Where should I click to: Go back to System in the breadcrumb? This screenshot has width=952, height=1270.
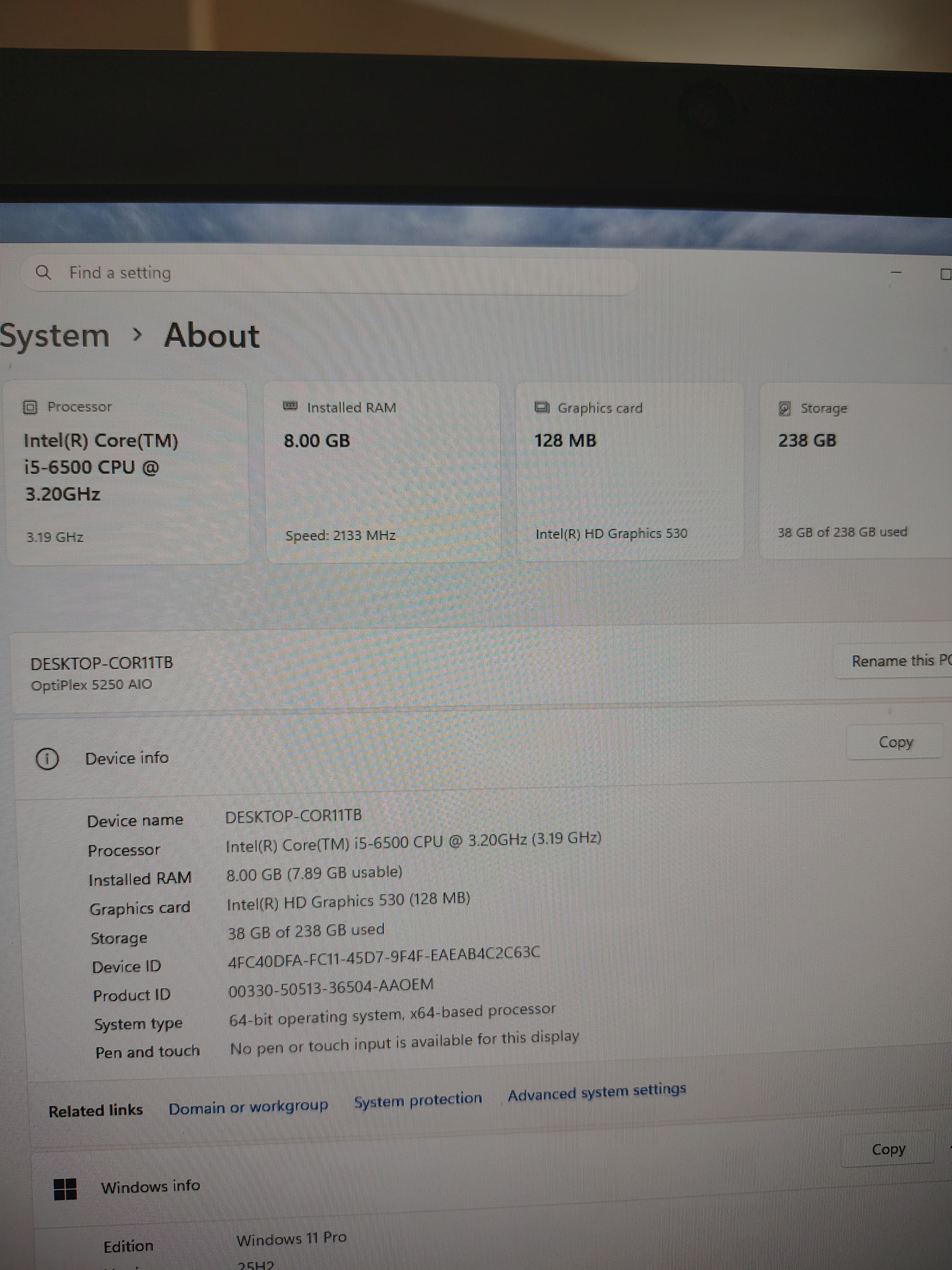click(x=54, y=336)
